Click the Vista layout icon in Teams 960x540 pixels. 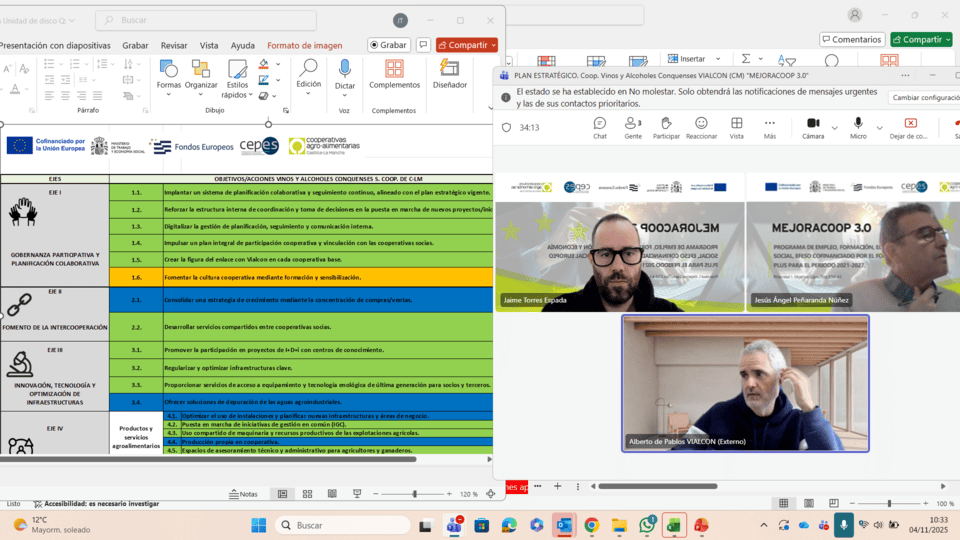736,127
